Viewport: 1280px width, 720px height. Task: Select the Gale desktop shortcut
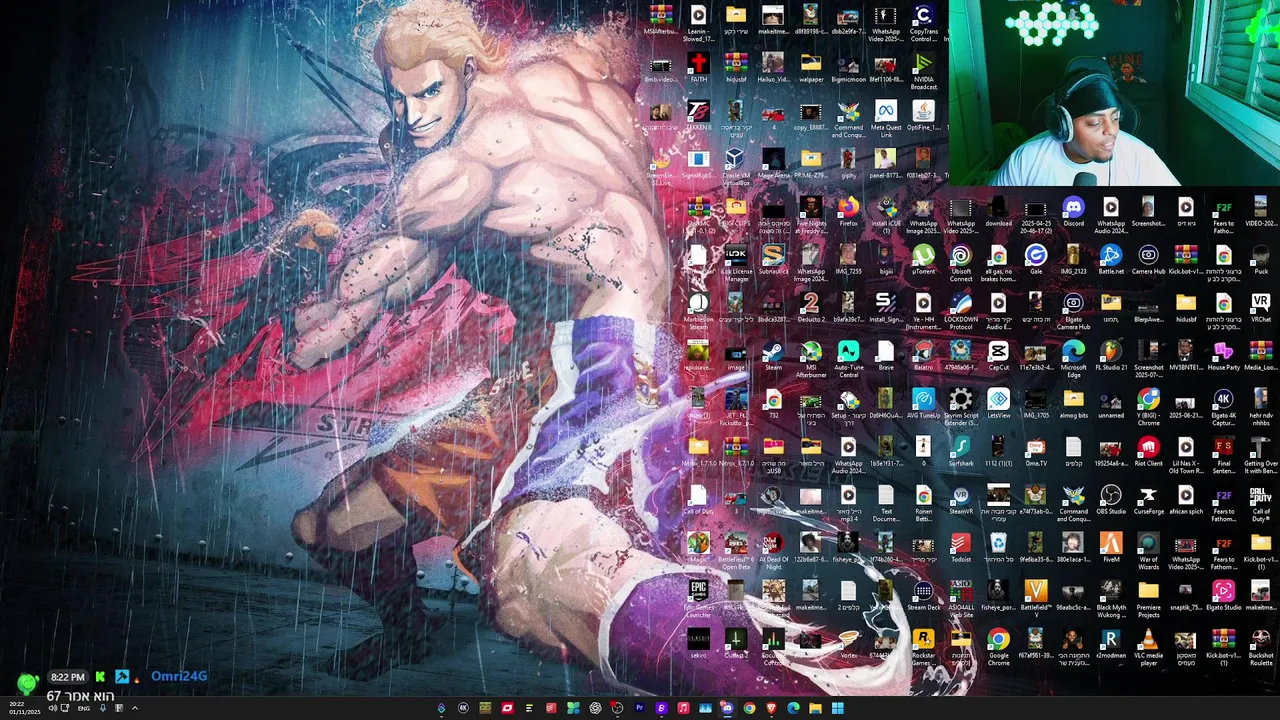(x=1036, y=261)
